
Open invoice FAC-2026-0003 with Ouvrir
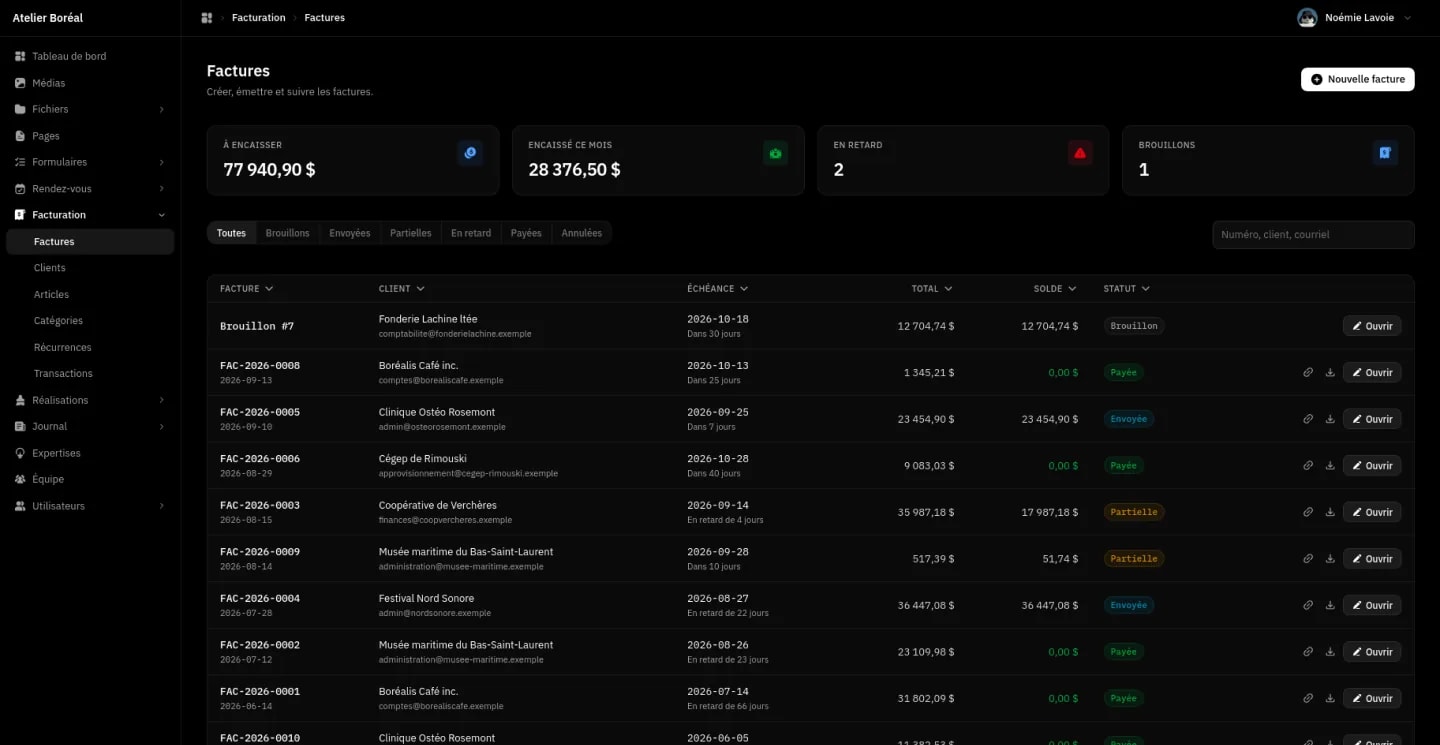coord(1372,512)
